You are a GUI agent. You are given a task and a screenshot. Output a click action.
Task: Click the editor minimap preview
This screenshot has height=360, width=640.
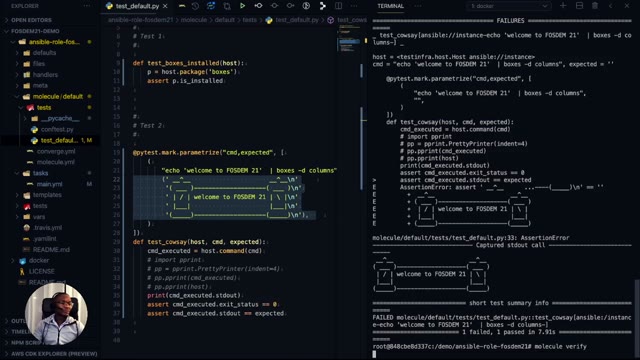coord(348,39)
